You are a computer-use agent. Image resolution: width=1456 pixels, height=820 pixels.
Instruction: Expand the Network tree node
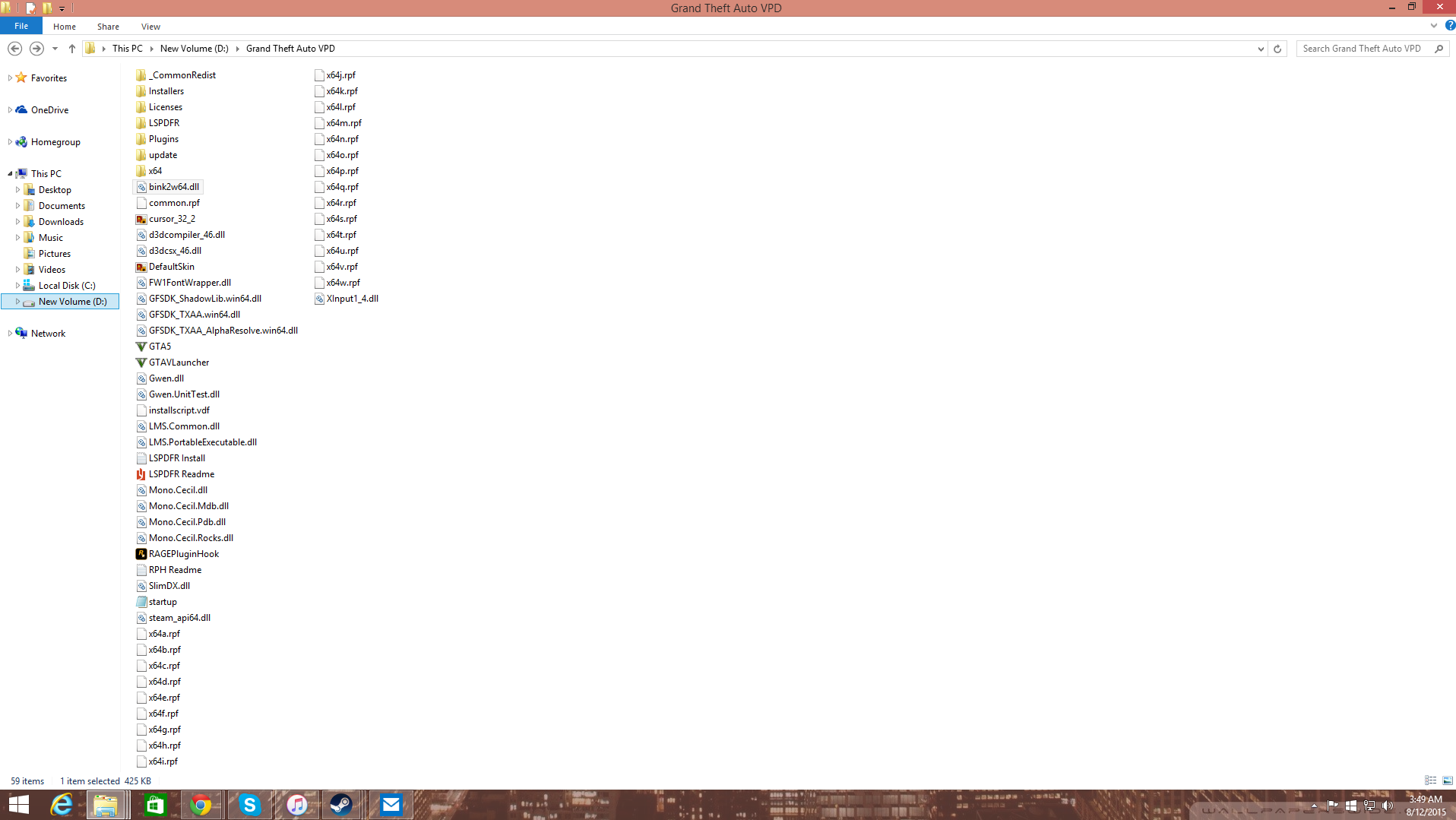[x=10, y=334]
